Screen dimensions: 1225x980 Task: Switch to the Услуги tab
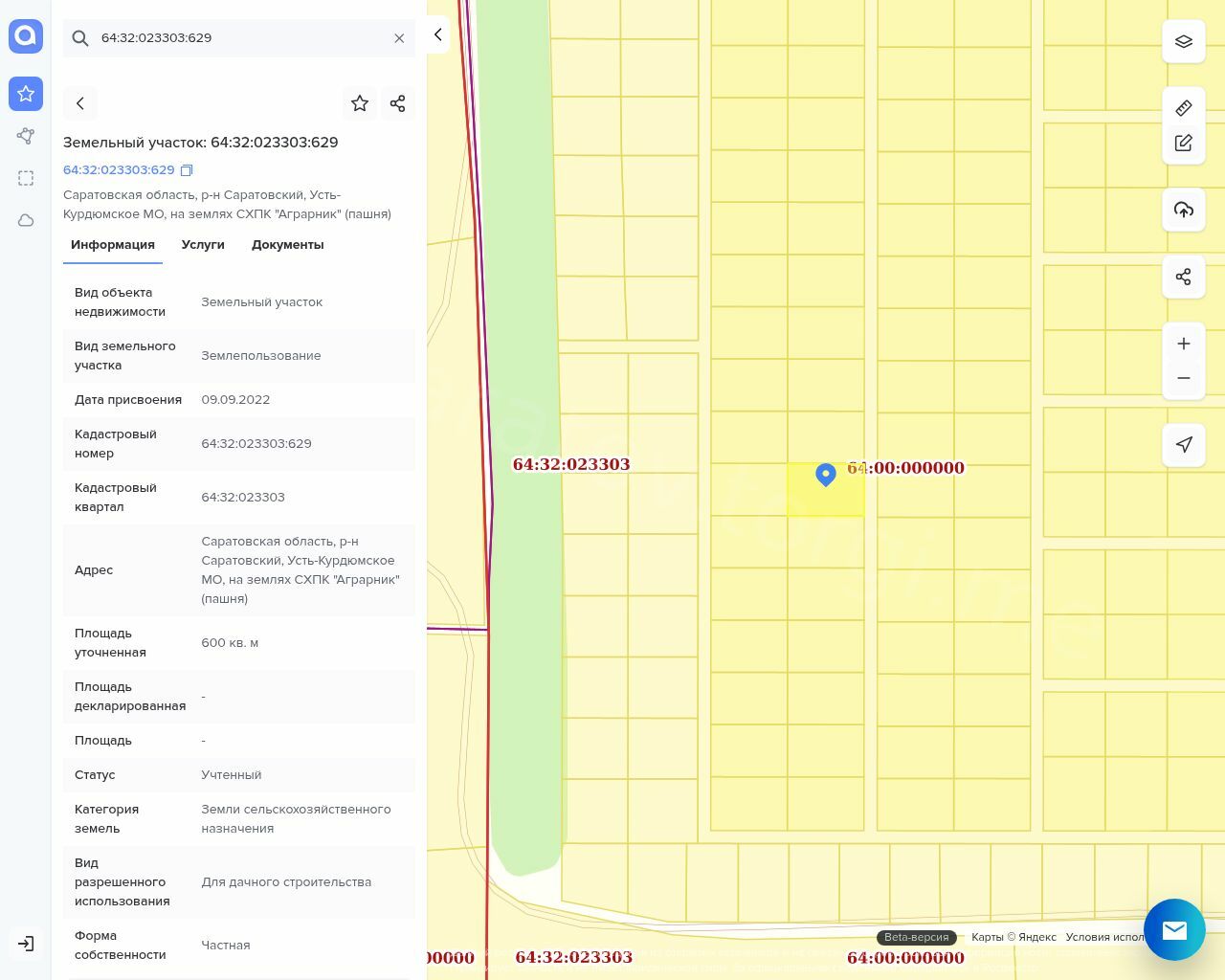[x=203, y=245]
